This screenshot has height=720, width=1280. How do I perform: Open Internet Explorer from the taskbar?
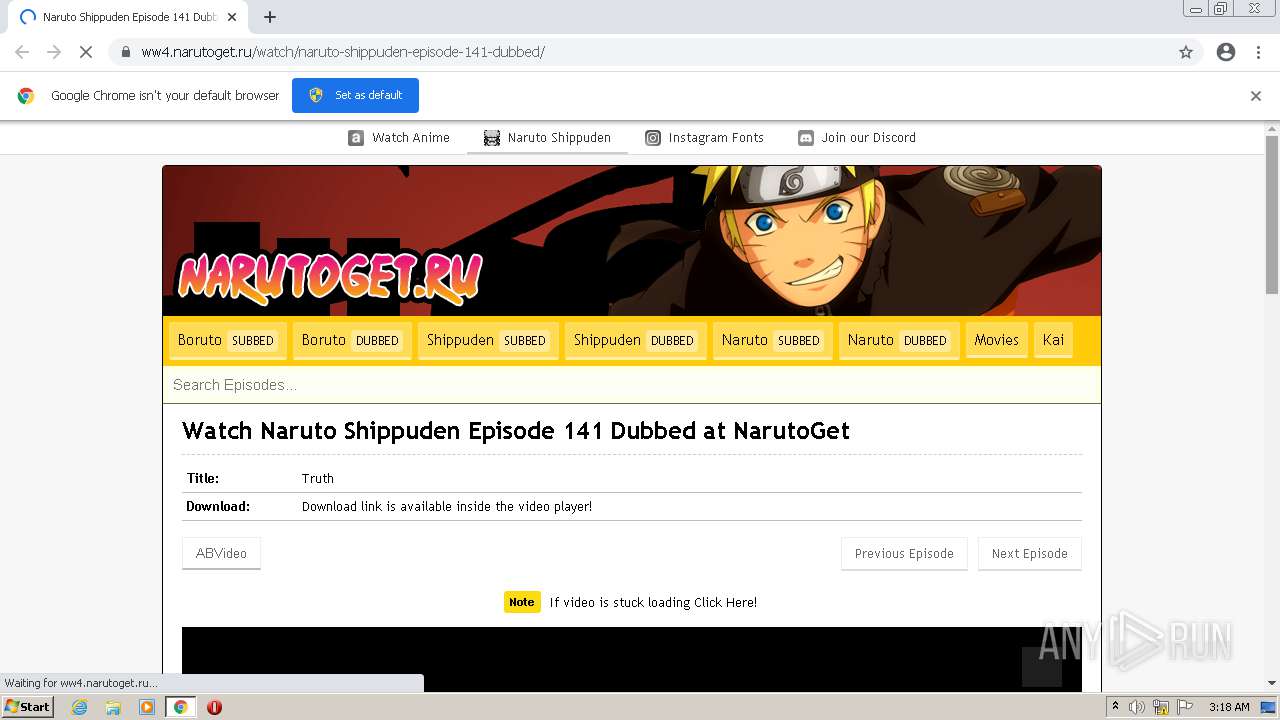(x=80, y=707)
